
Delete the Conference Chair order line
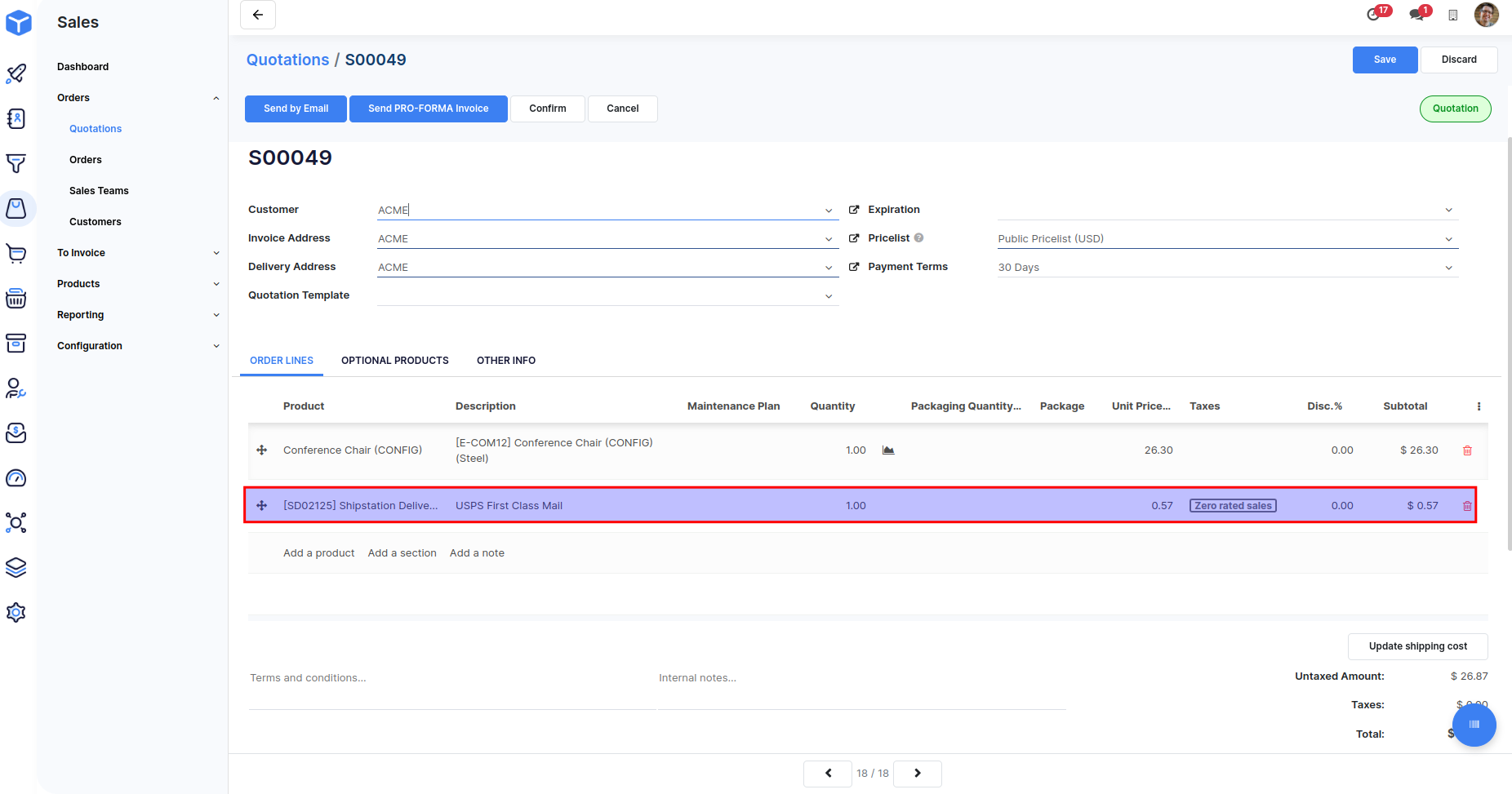pos(1467,450)
